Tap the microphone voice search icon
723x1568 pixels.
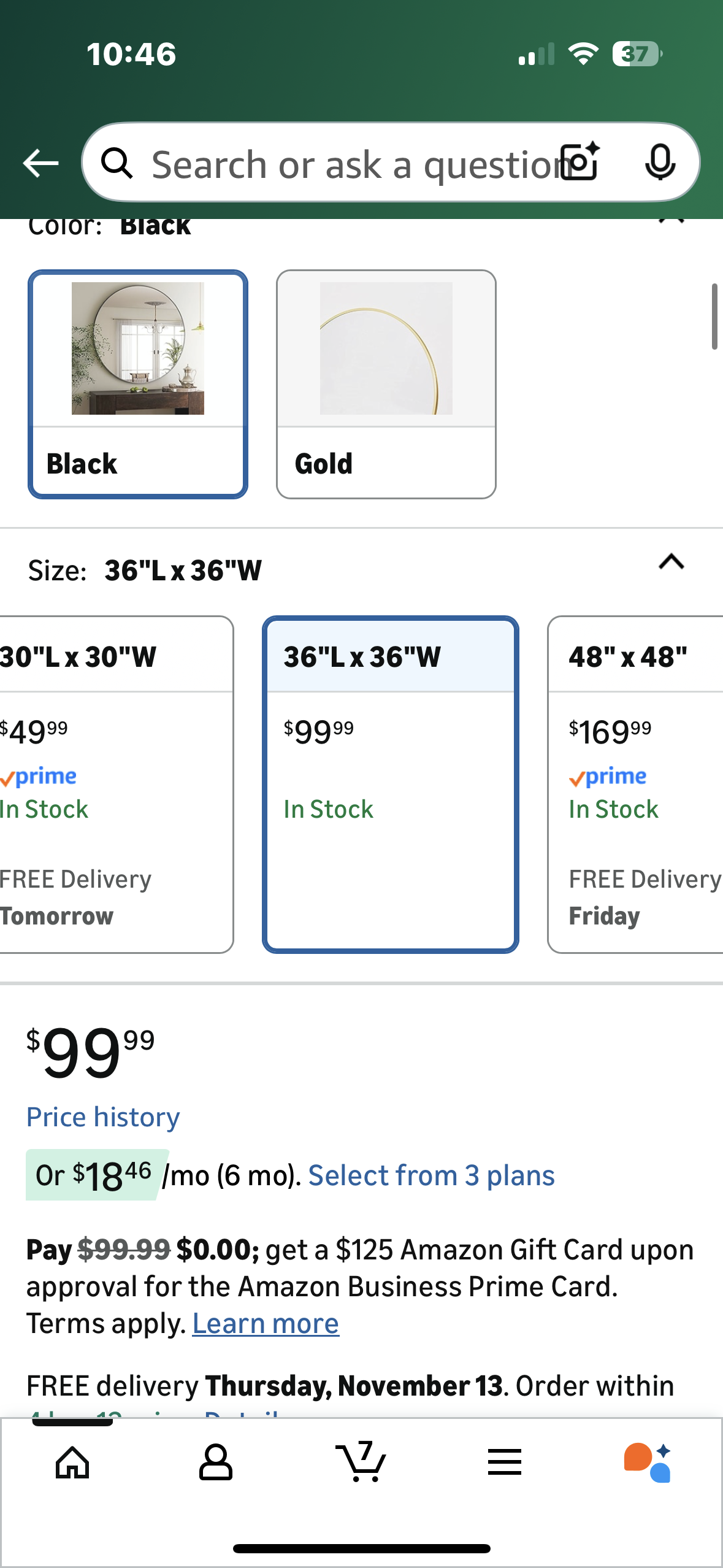coord(660,163)
